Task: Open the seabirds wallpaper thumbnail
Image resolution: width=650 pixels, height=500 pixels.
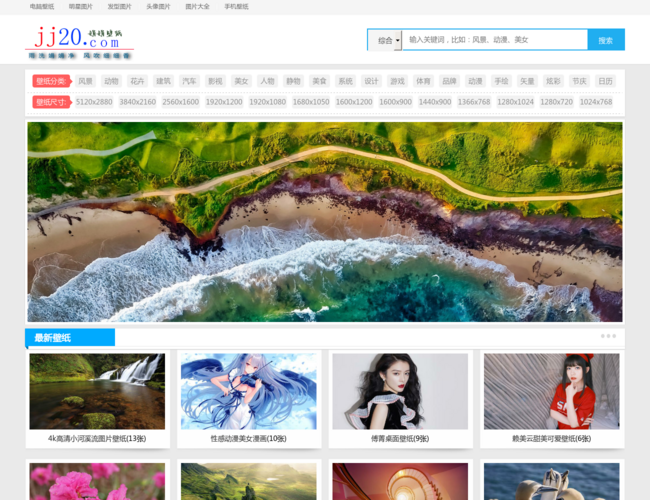Action: 552,481
